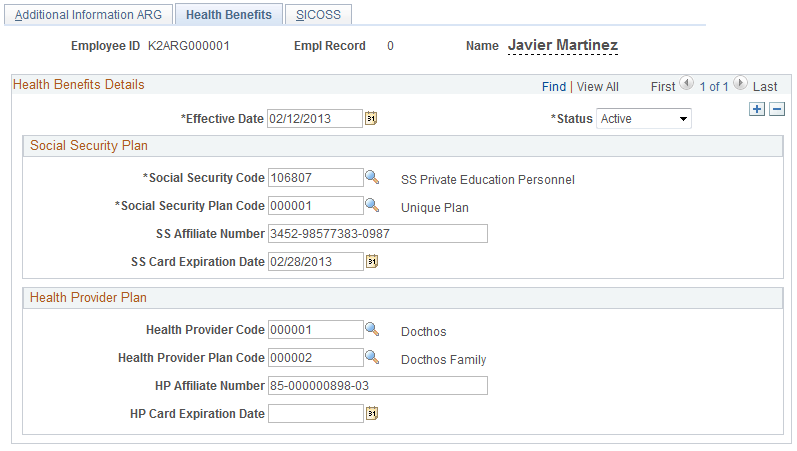This screenshot has width=797, height=451.
Task: Click the View All link
Action: pos(597,87)
